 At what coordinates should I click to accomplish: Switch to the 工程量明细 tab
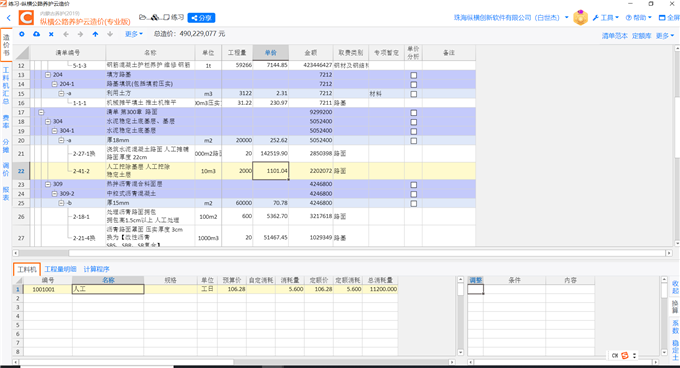click(x=60, y=269)
